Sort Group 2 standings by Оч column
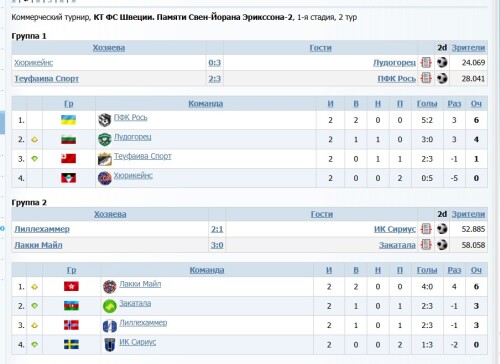 click(x=476, y=270)
